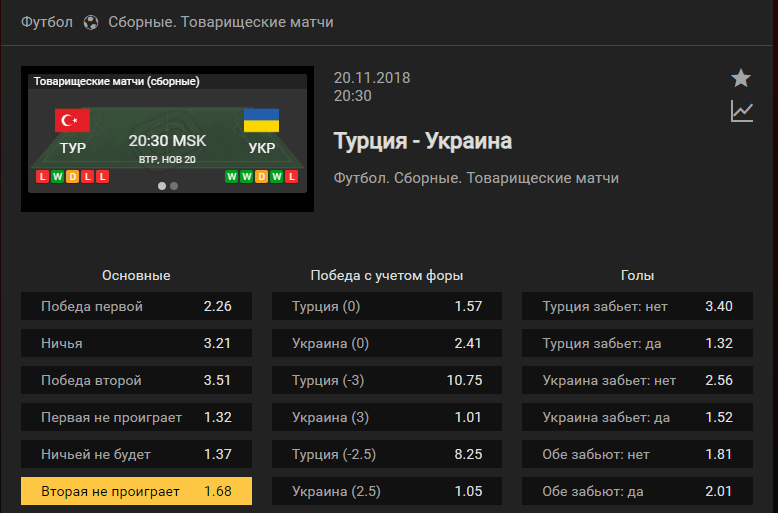Click the УКР team abbreviation
Screen dimensions: 778x513
(x=262, y=148)
